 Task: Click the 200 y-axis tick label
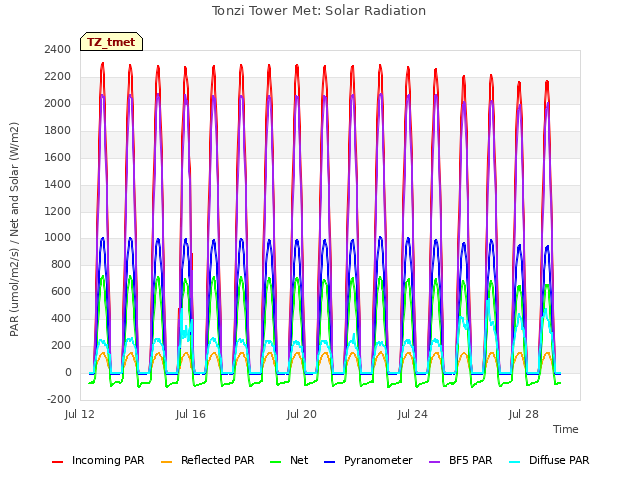coord(61,345)
